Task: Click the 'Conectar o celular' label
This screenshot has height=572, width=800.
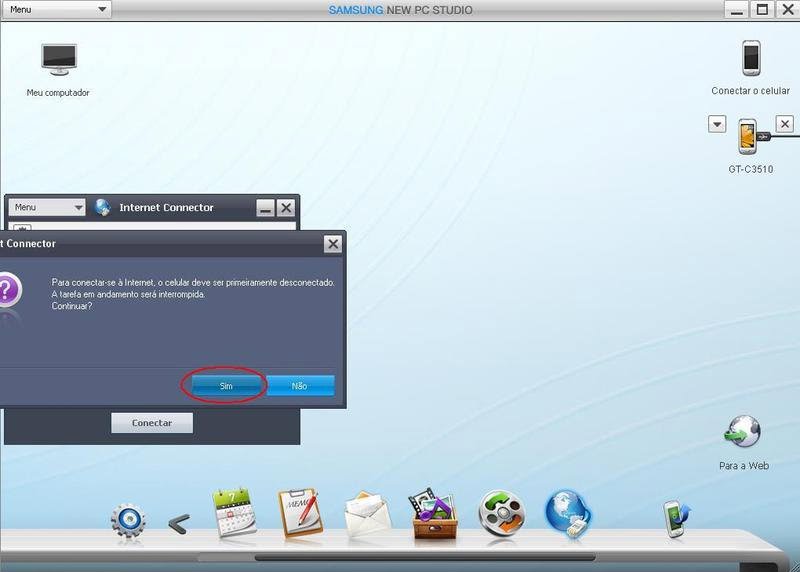Action: point(751,90)
